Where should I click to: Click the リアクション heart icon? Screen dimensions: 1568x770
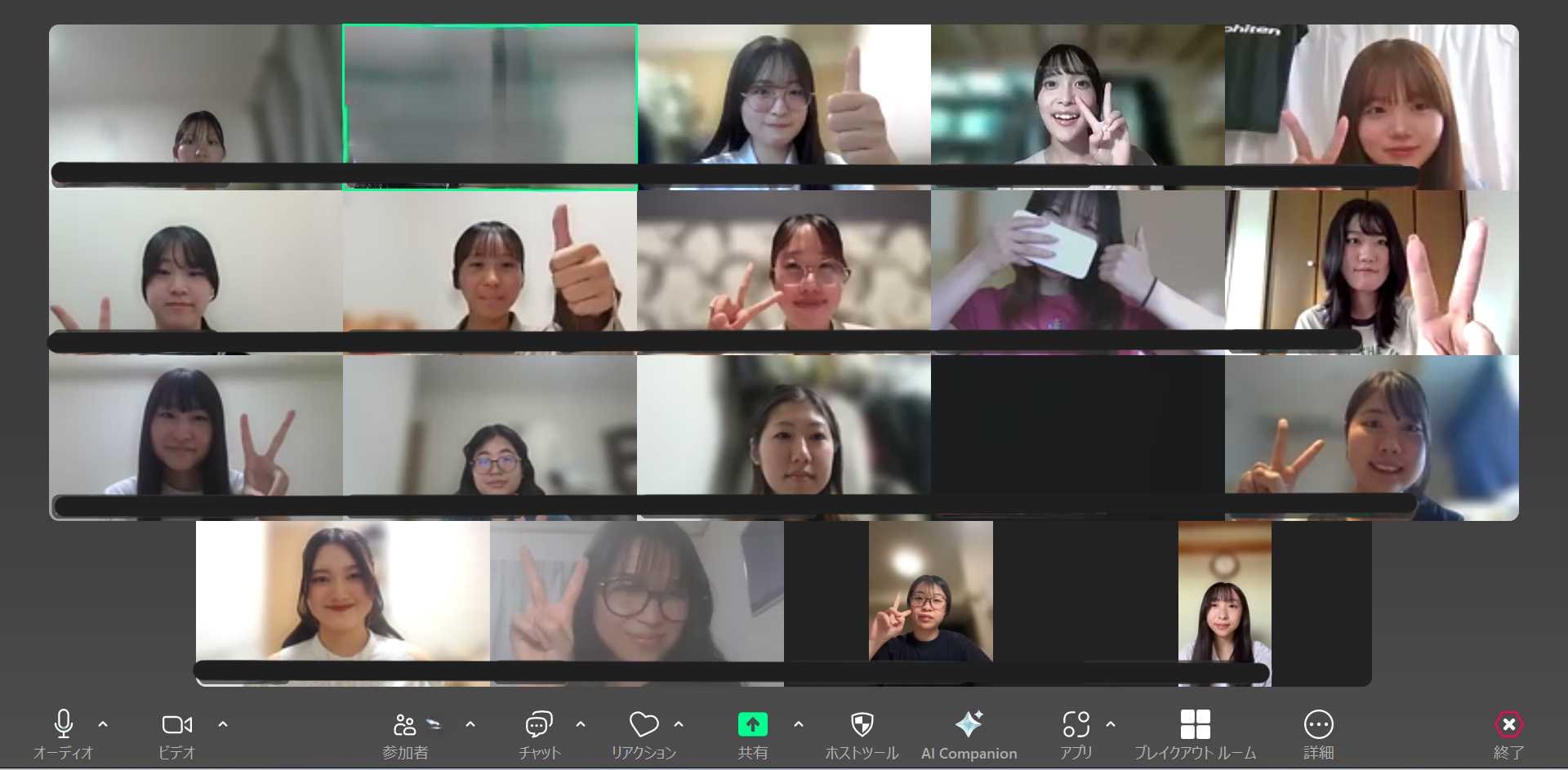pyautogui.click(x=644, y=724)
